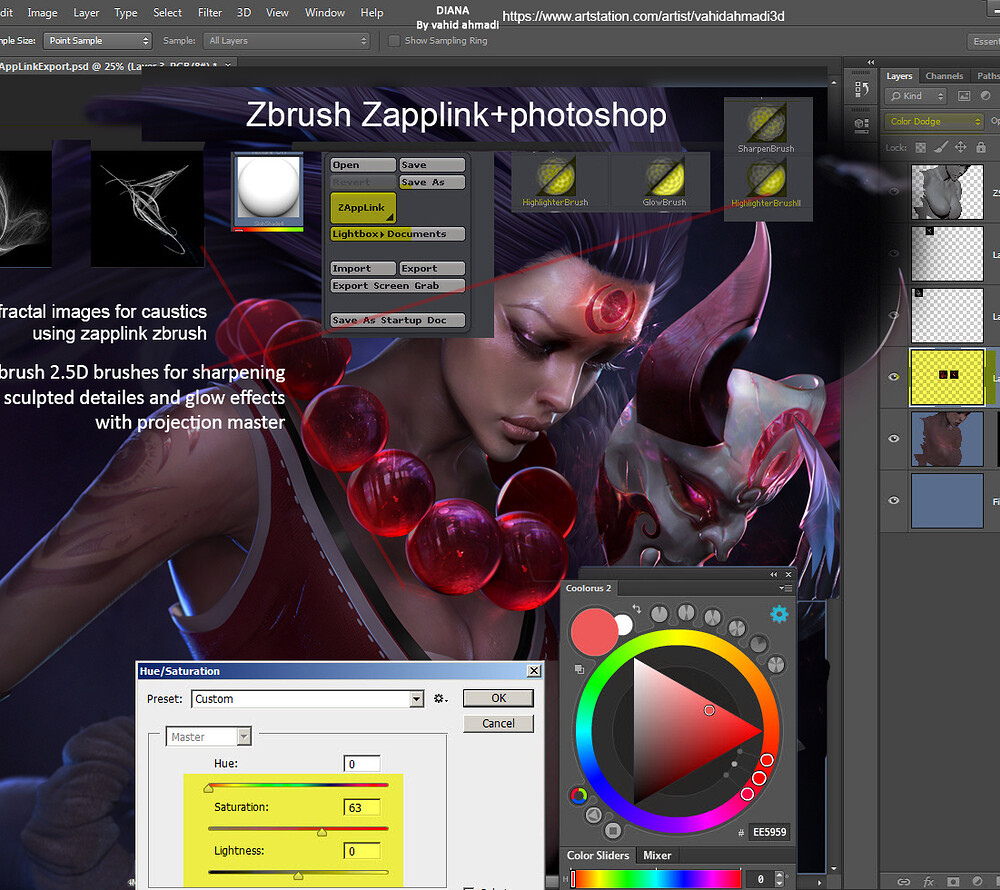Click Export Screen Grab button
This screenshot has height=890, width=1000.
[x=397, y=286]
